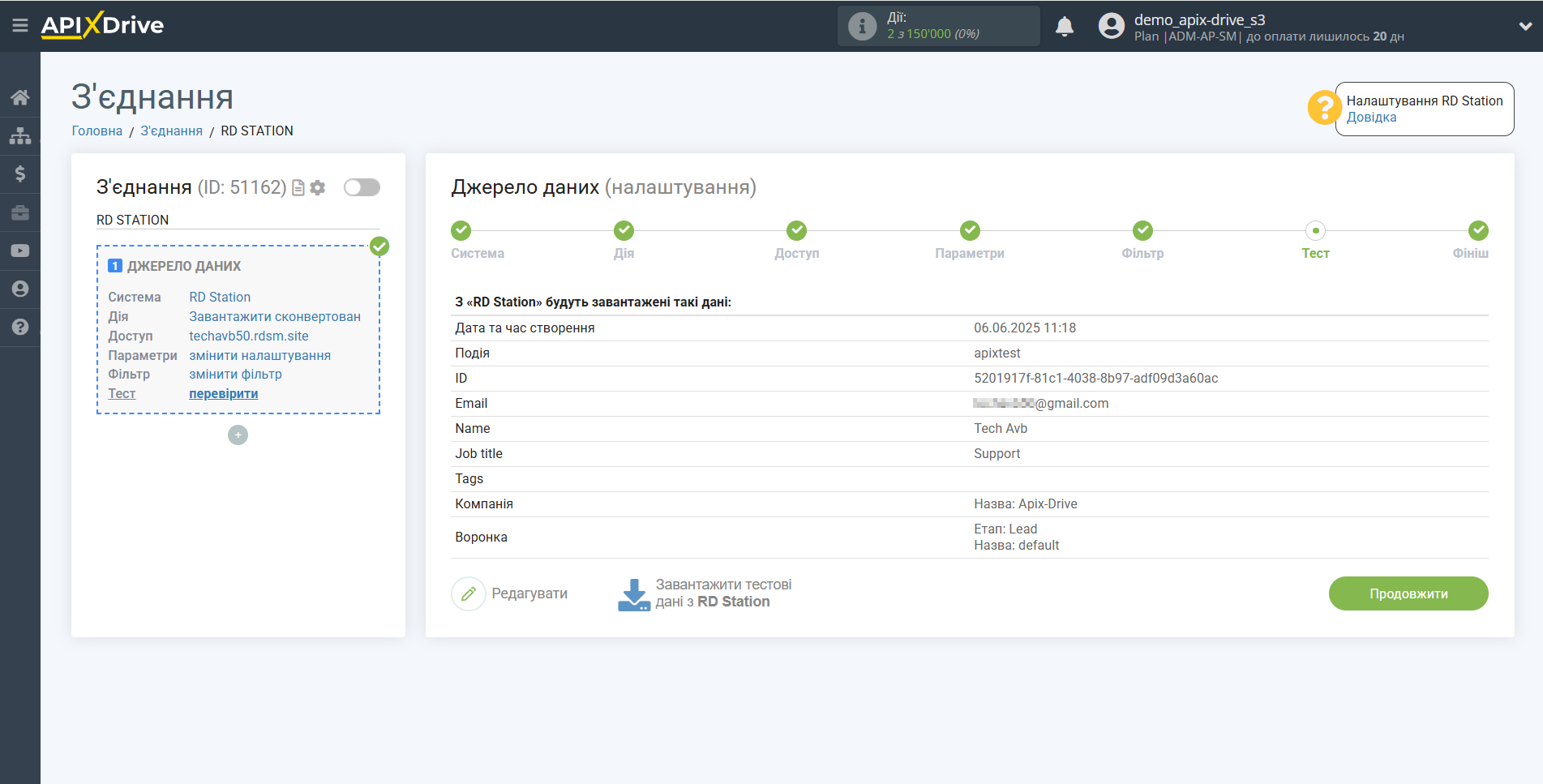Select the date value 06.06.2025 11:18
The width and height of the screenshot is (1543, 784).
click(1025, 328)
